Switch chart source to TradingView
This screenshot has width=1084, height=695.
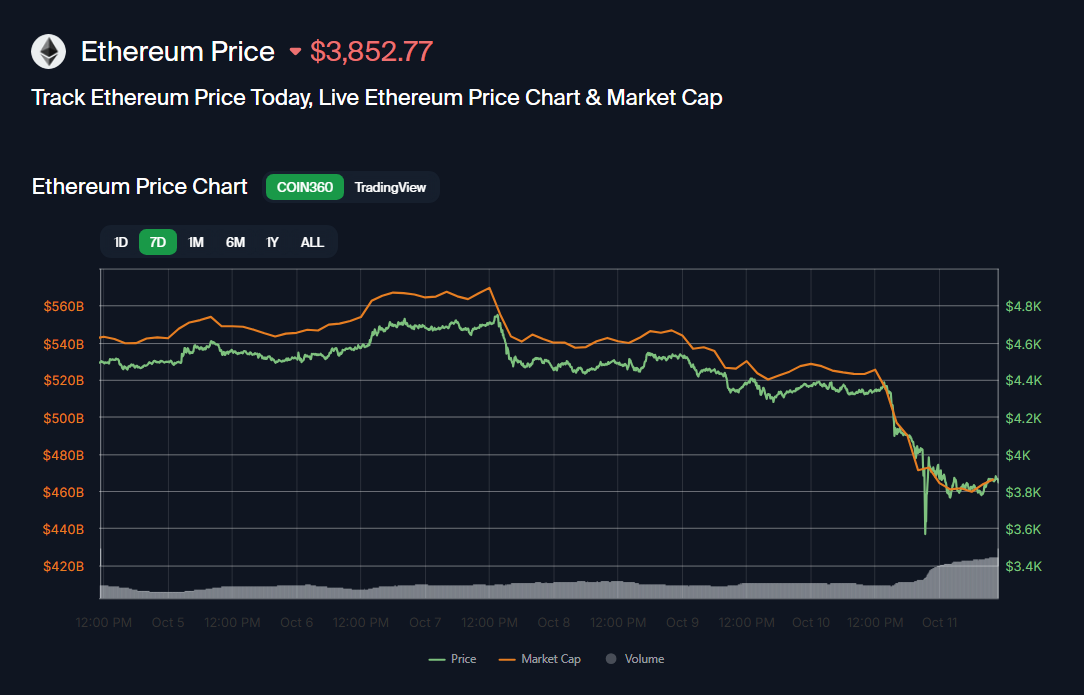tap(390, 187)
